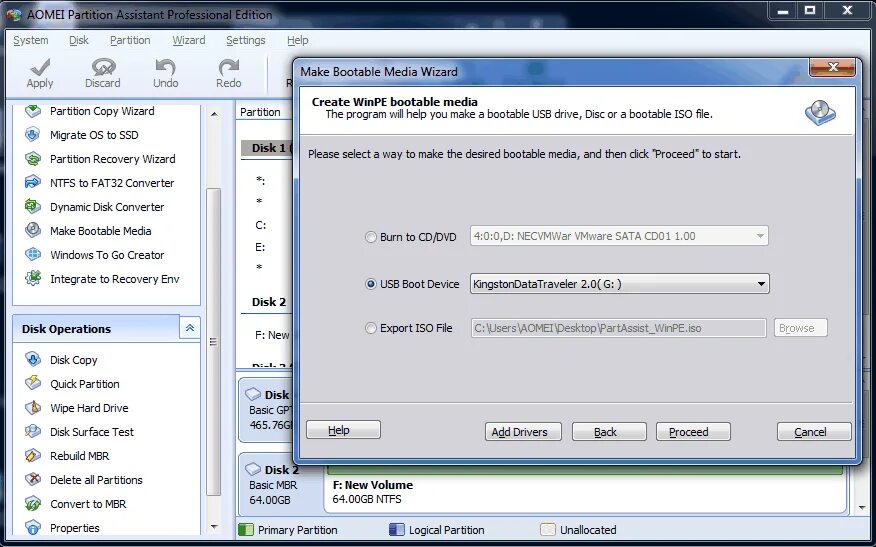The height and width of the screenshot is (547, 876).
Task: Click Integrate to Recovery Env icon
Action: (x=33, y=278)
